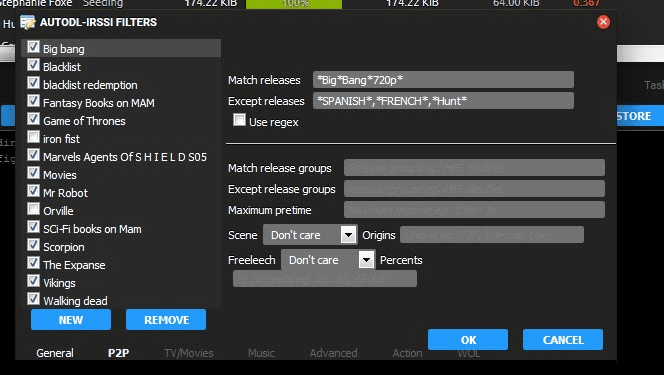Image resolution: width=664 pixels, height=375 pixels.
Task: Toggle the Movies filter checkbox
Action: 33,173
